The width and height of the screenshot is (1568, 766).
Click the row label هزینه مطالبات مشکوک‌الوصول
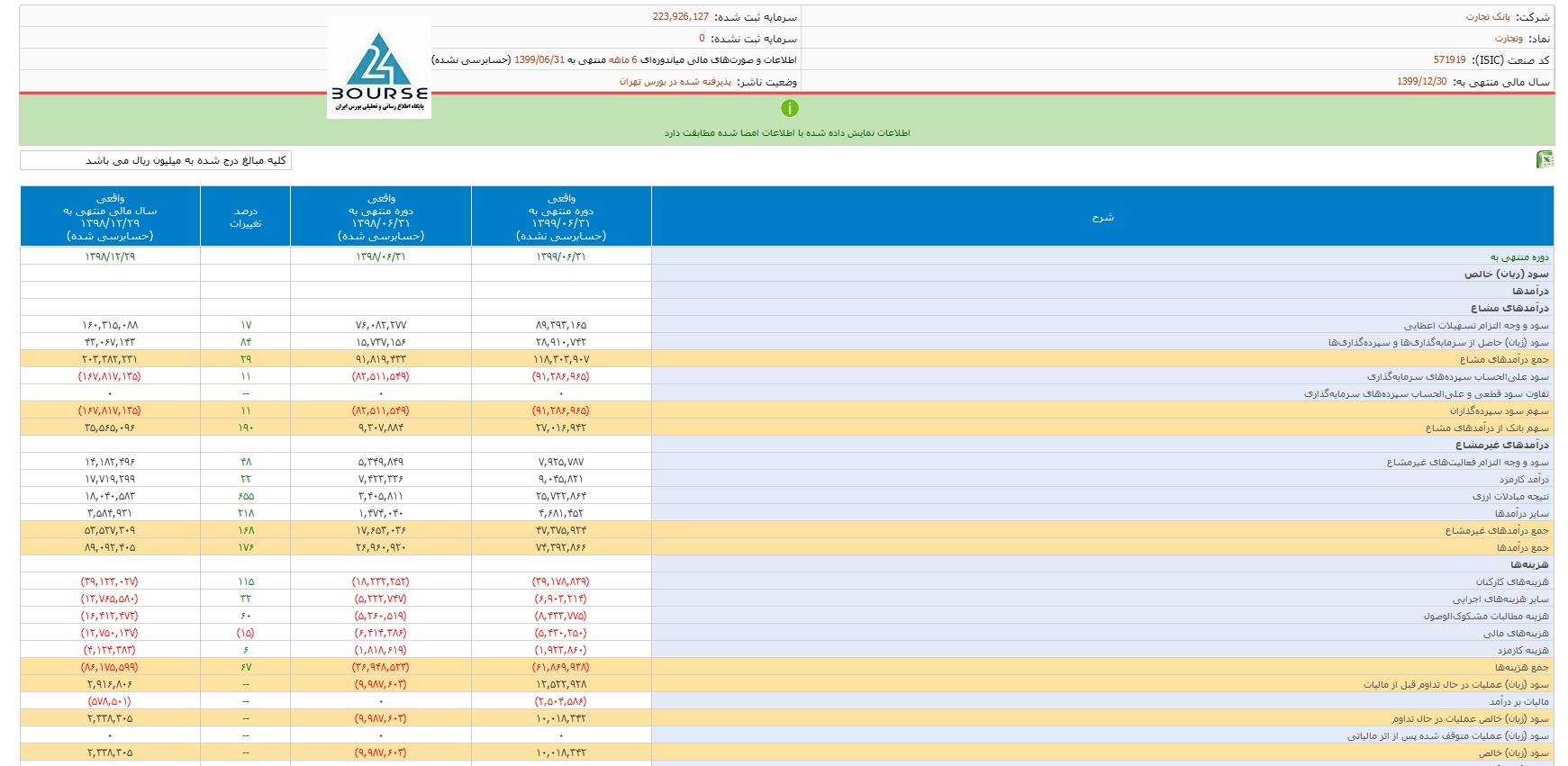click(x=1486, y=616)
